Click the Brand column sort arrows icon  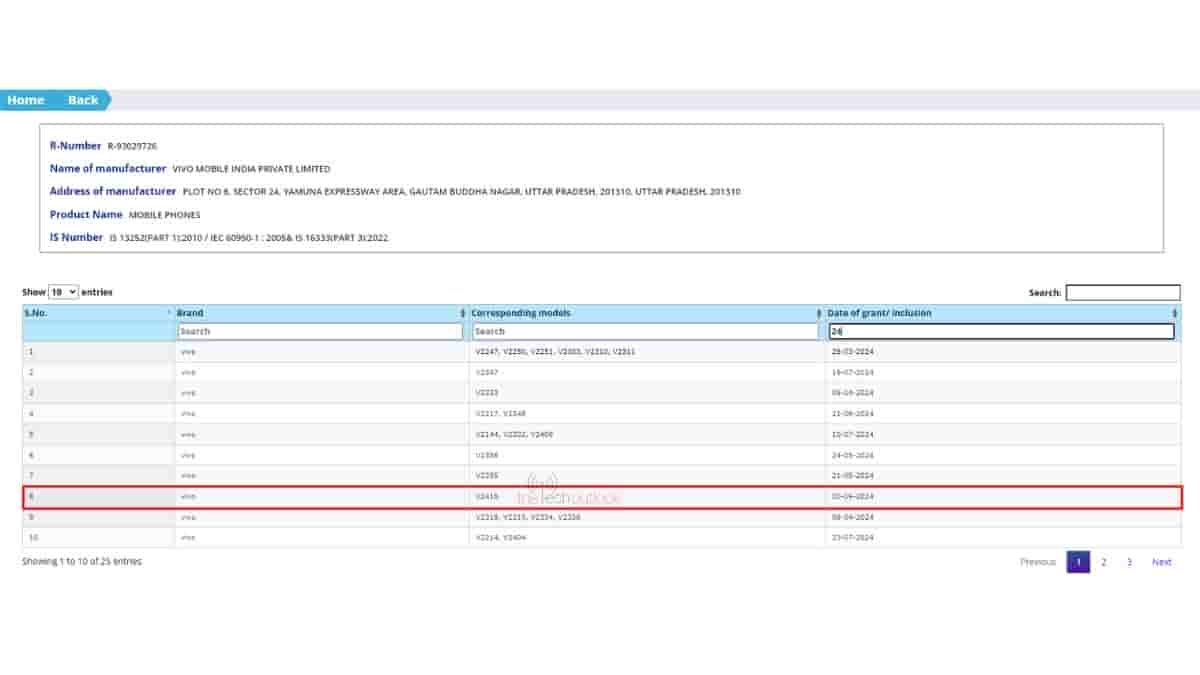pyautogui.click(x=462, y=313)
